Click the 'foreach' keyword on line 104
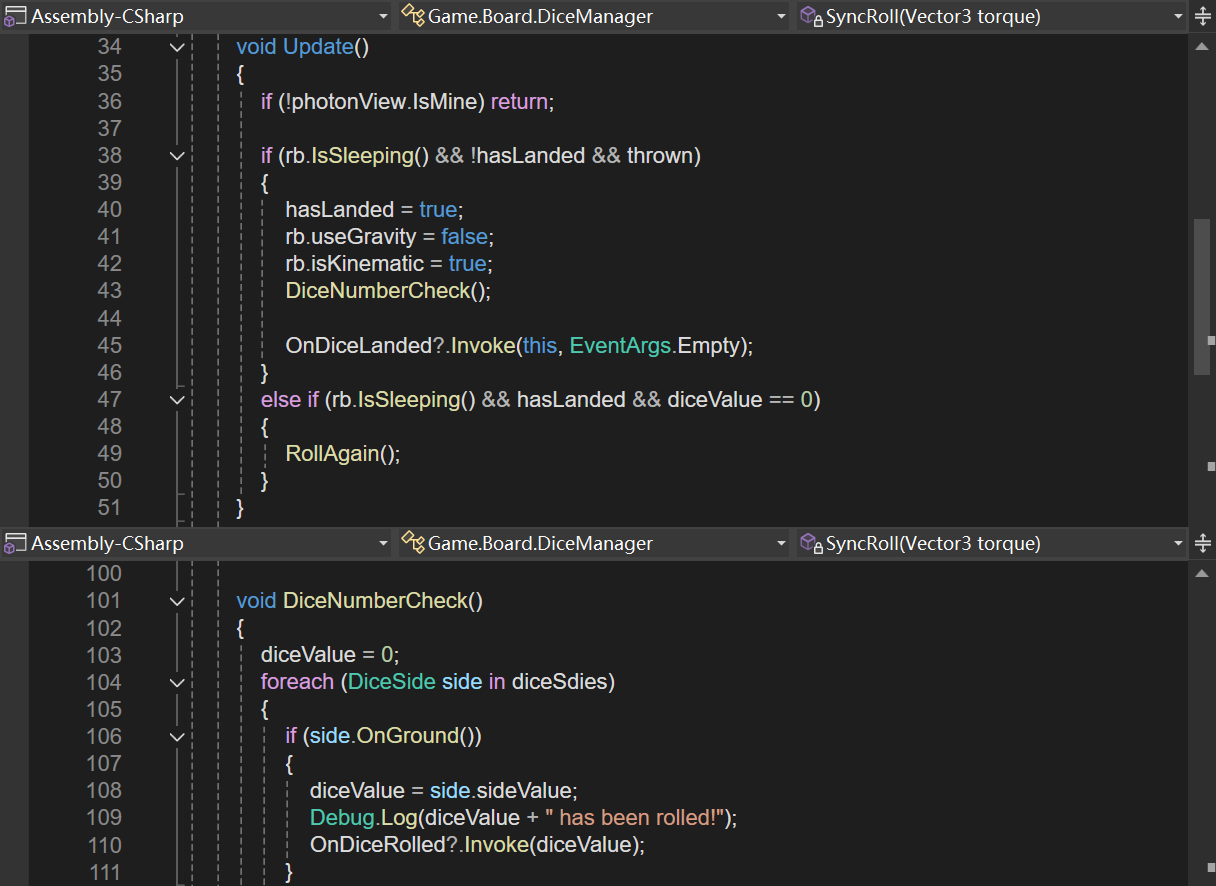The image size is (1216, 886). pos(297,682)
